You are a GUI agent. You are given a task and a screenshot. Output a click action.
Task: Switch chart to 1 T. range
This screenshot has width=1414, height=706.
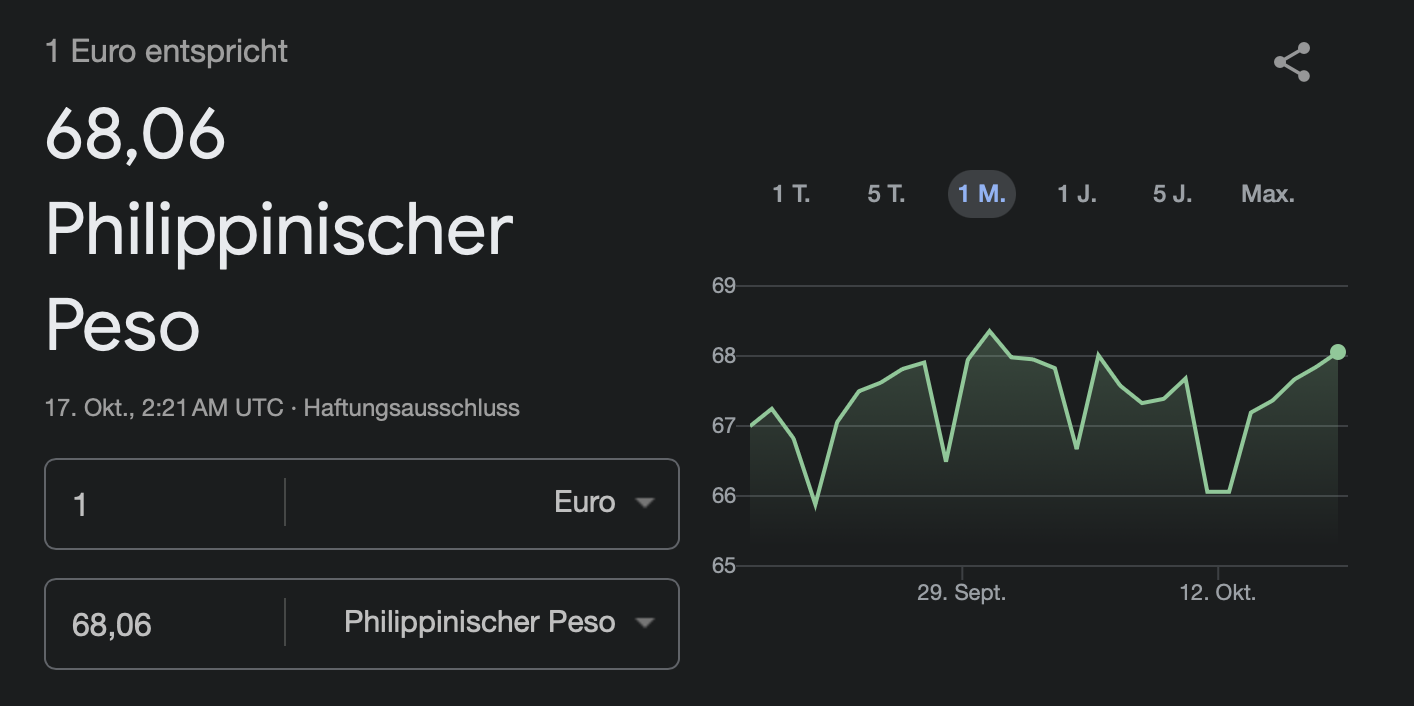pyautogui.click(x=791, y=194)
